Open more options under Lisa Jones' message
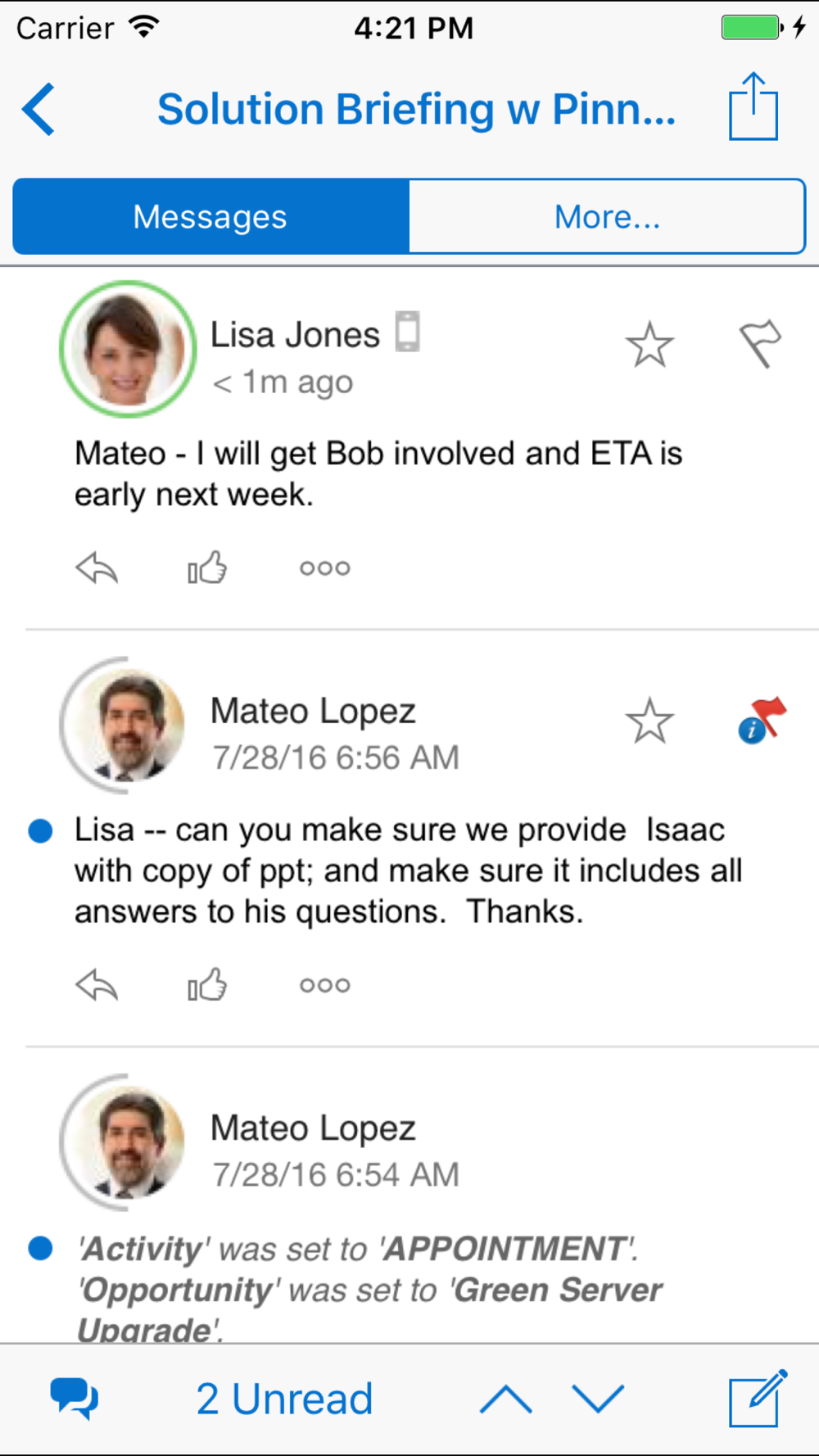819x1456 pixels. click(324, 567)
